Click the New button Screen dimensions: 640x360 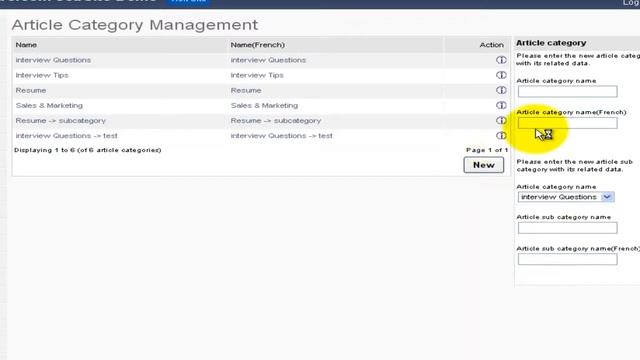tap(484, 165)
